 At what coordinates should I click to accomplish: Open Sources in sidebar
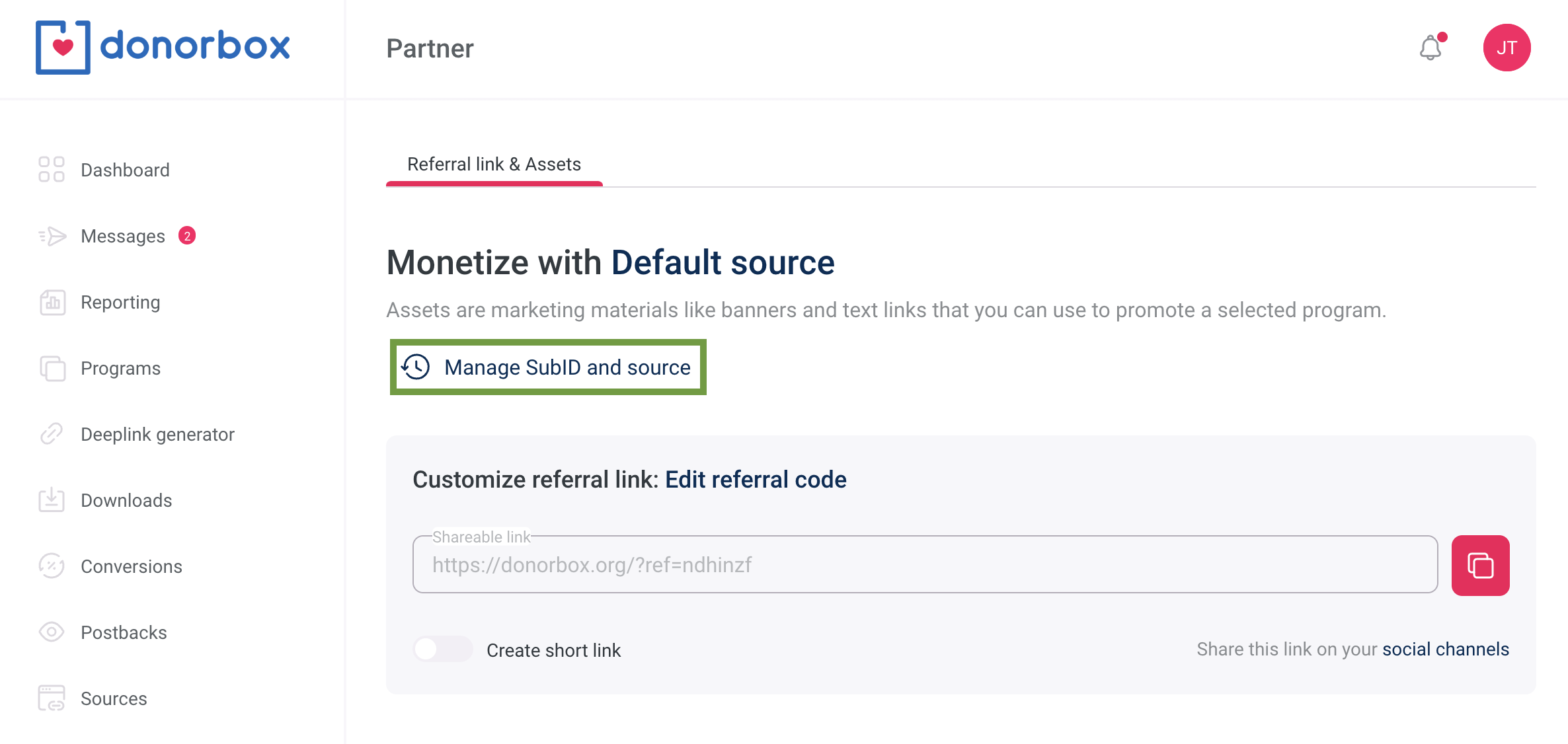tap(114, 698)
